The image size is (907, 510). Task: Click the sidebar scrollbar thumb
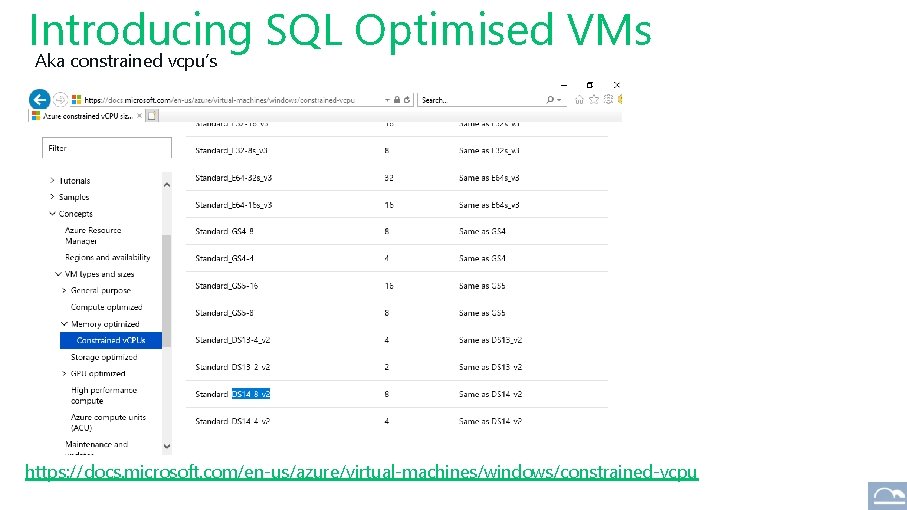[167, 290]
